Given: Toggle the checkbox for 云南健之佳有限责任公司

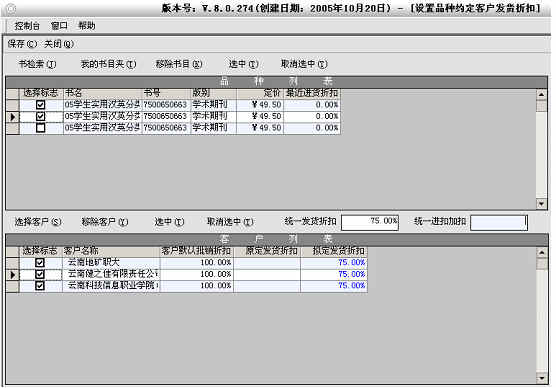Looking at the screenshot, I should pyautogui.click(x=40, y=274).
